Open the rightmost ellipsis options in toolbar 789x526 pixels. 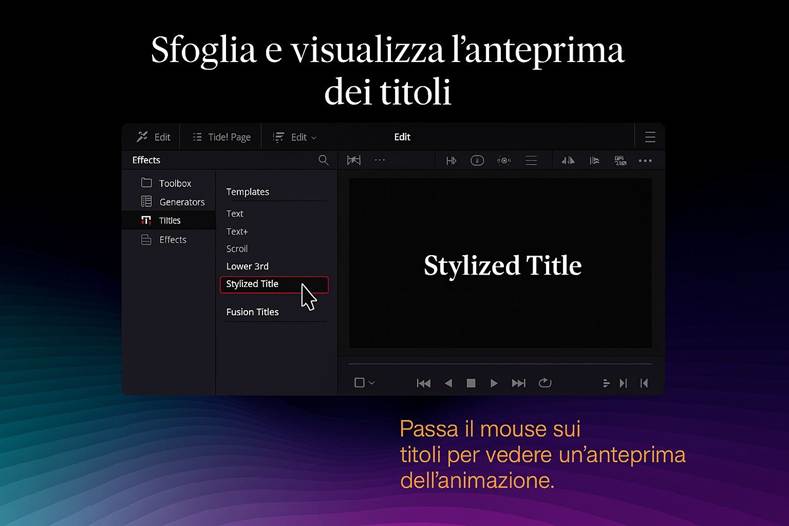(x=645, y=161)
